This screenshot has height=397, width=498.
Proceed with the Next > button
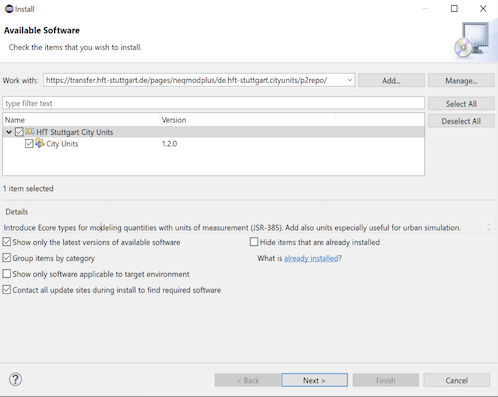[x=314, y=380]
